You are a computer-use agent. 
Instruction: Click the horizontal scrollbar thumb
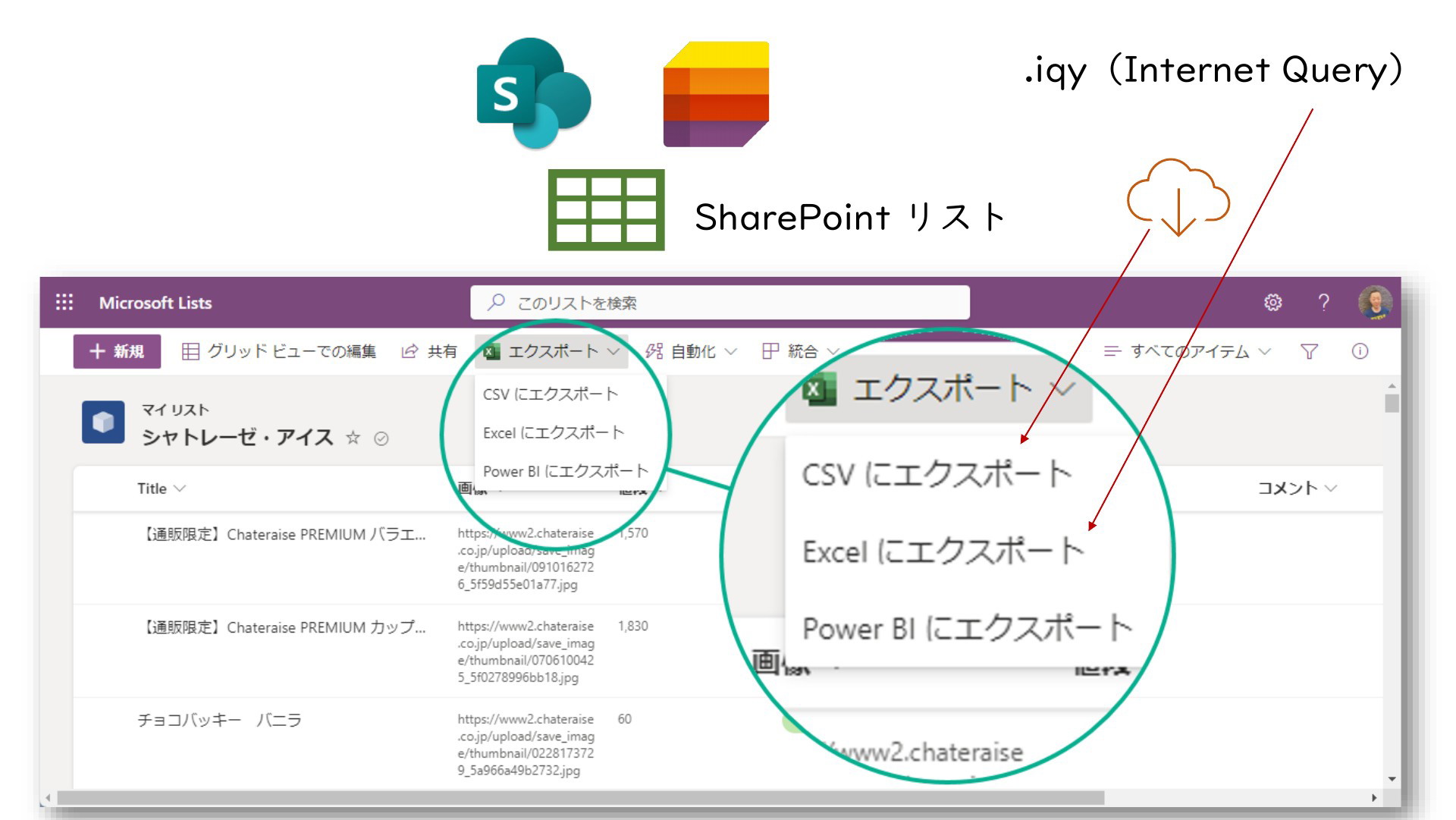tap(580, 798)
